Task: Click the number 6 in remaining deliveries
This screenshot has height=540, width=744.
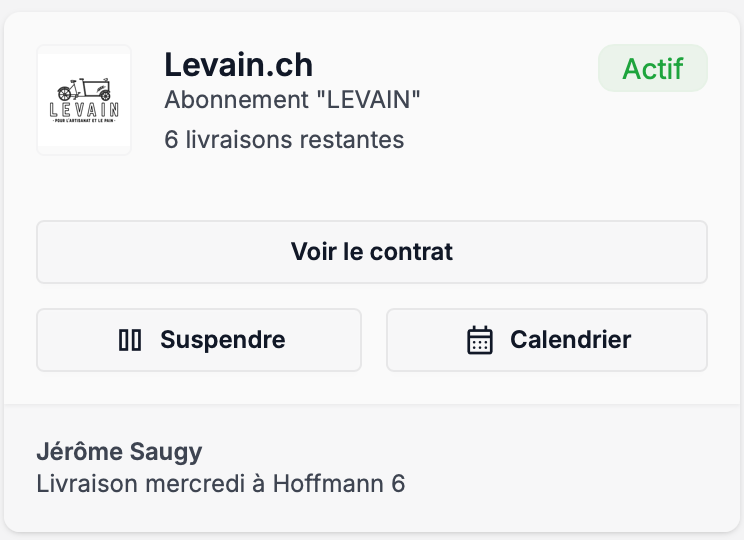Action: 171,139
